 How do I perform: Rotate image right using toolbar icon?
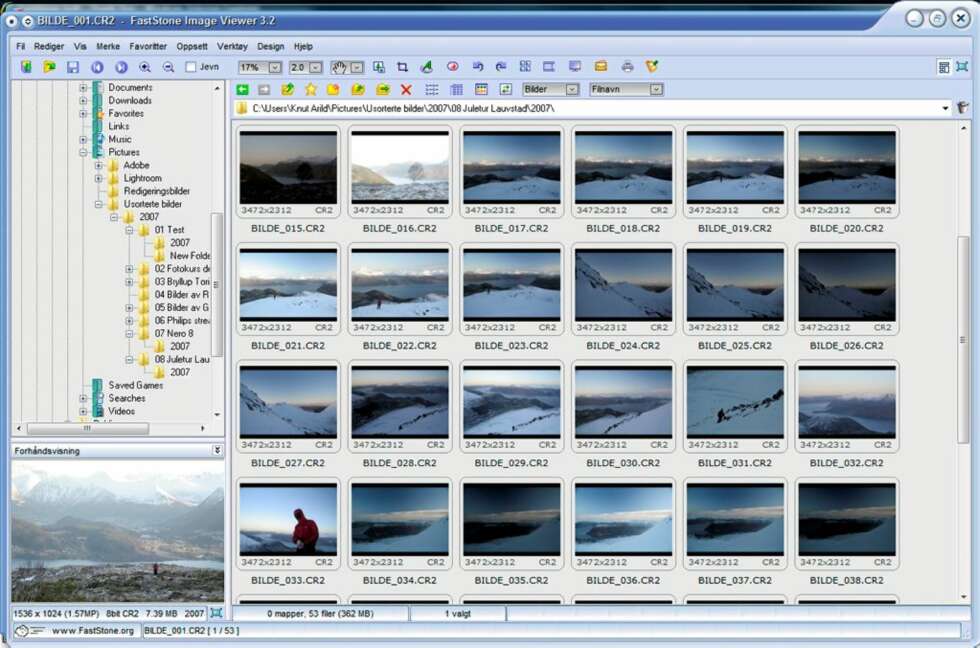tap(501, 67)
